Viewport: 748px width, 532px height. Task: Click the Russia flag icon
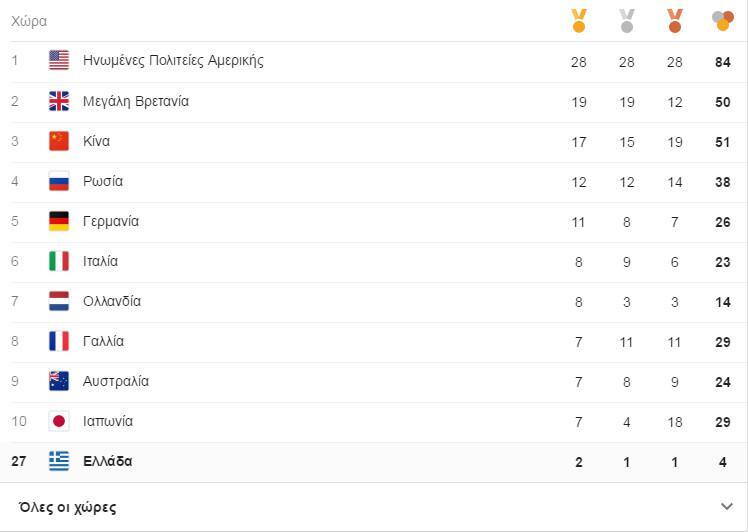tap(59, 181)
